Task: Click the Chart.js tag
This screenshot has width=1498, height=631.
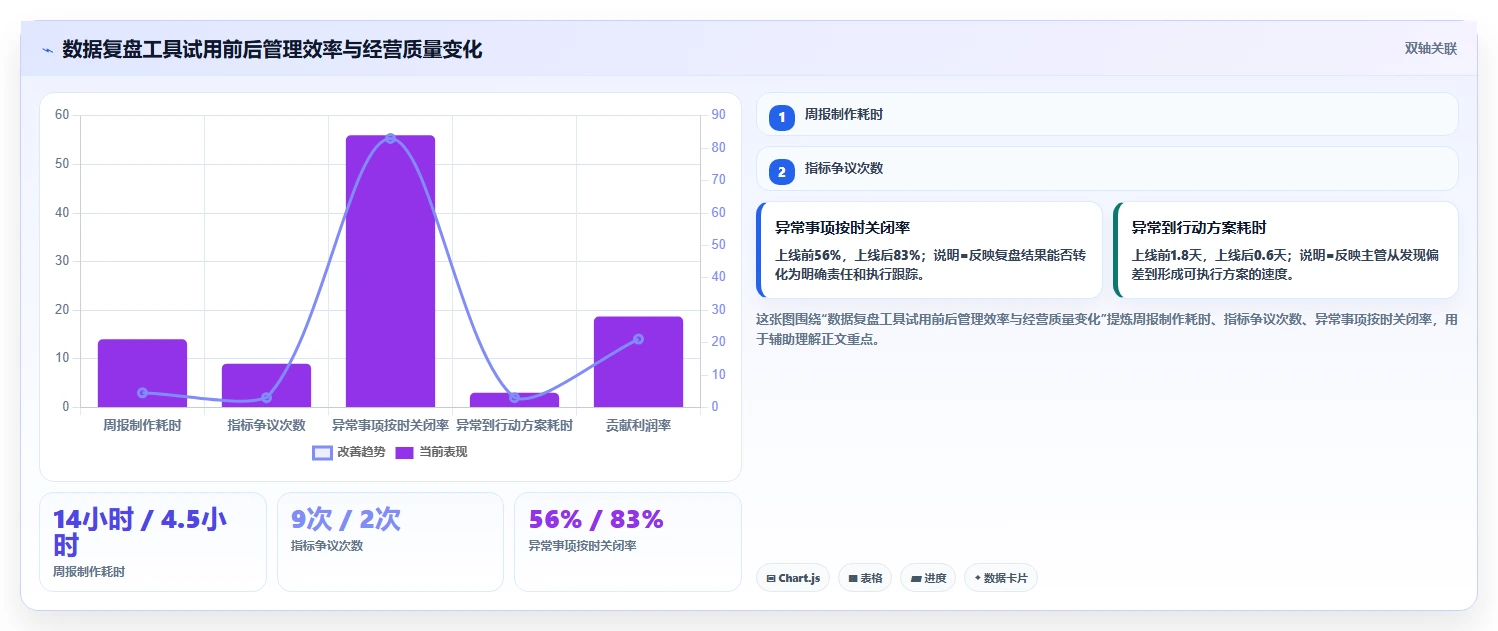Action: [793, 578]
